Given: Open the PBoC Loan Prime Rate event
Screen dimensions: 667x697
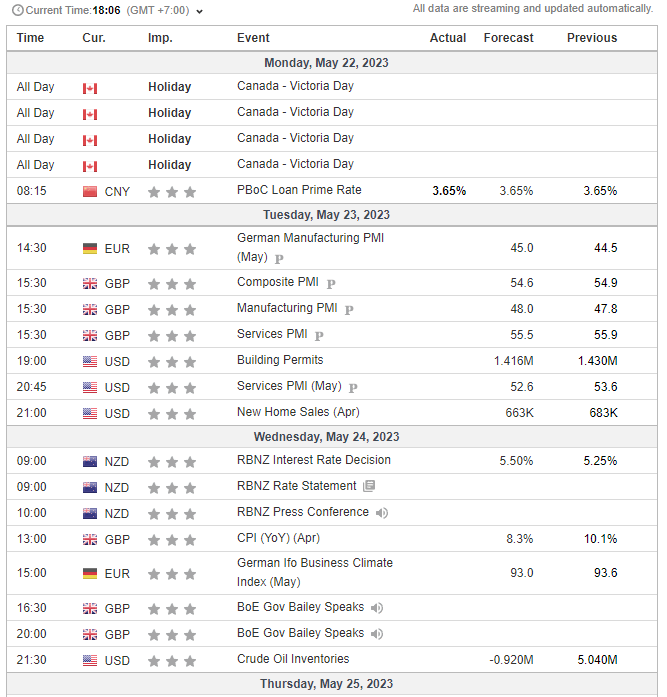Looking at the screenshot, I should 299,190.
